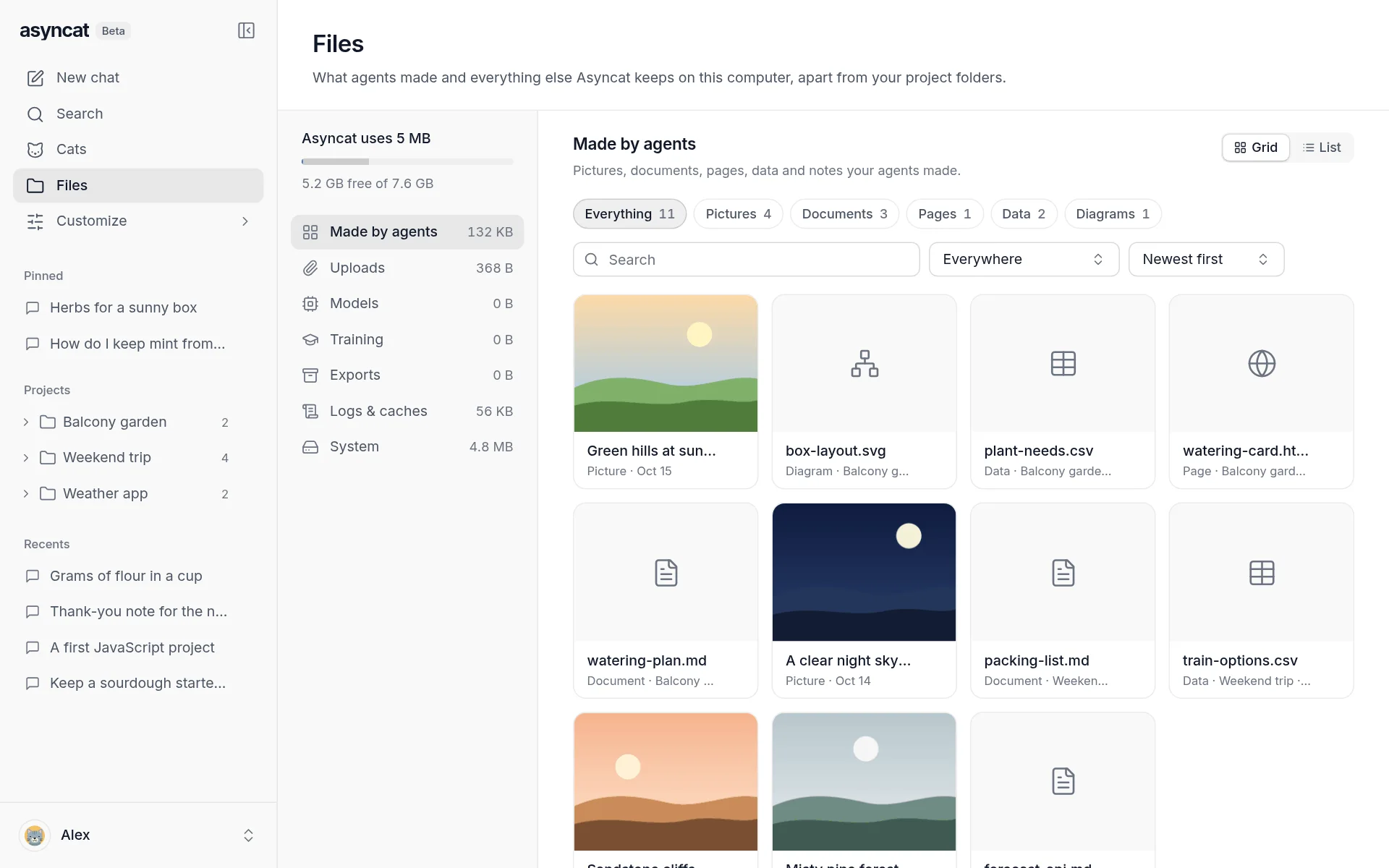Viewport: 1389px width, 868px height.
Task: Click the watering-plan.md document icon
Action: click(666, 573)
